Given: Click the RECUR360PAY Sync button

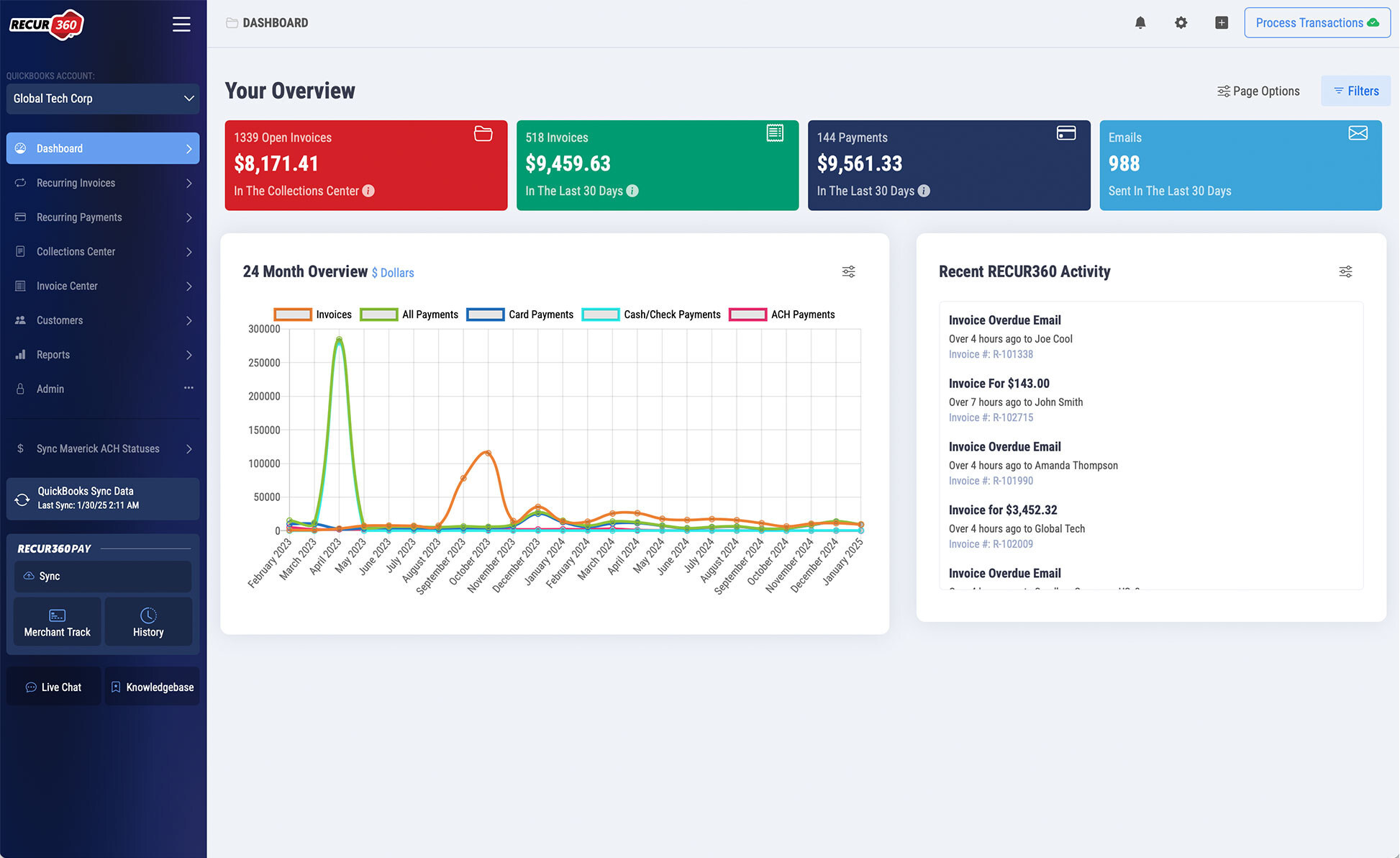Looking at the screenshot, I should point(103,576).
